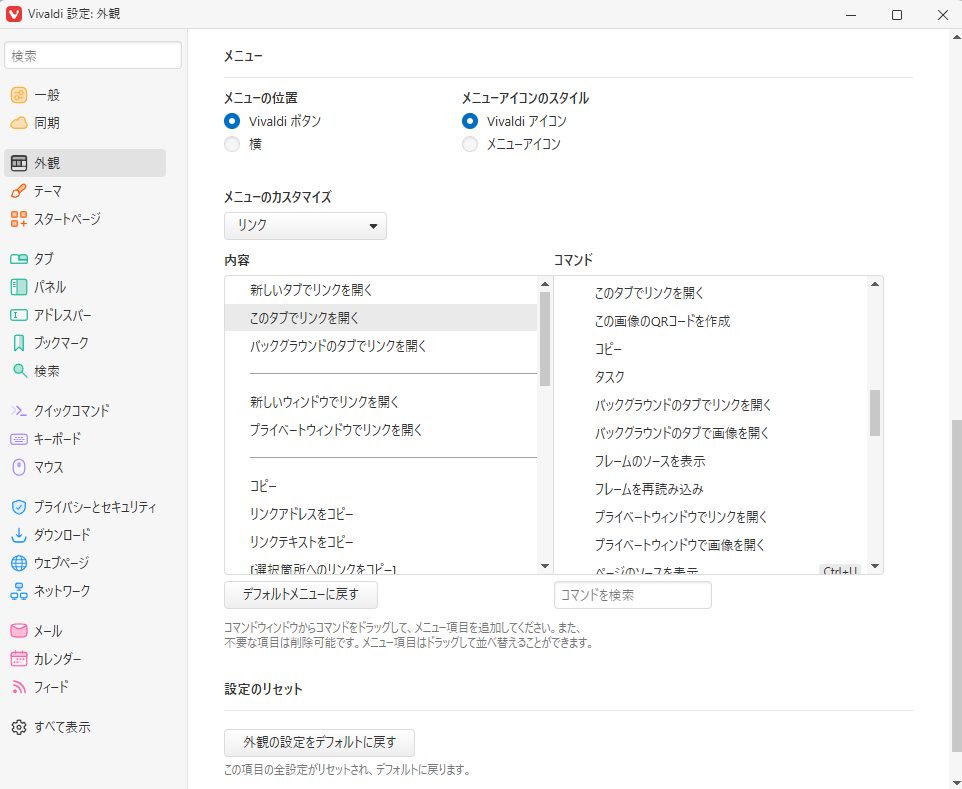Click the クイックコマンド (Quick Commands) icon
962x789 pixels.
19,410
